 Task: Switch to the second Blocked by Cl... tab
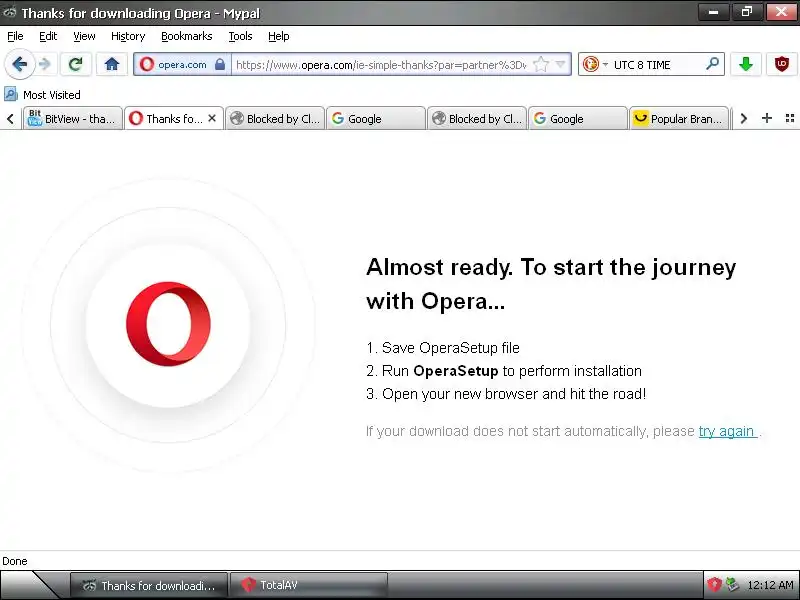coord(477,118)
